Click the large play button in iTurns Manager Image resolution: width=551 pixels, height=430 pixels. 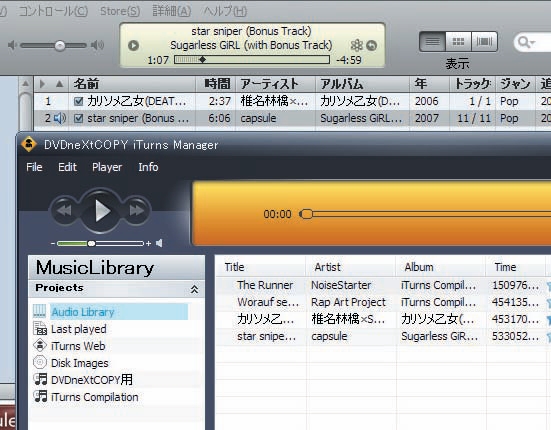pos(102,211)
